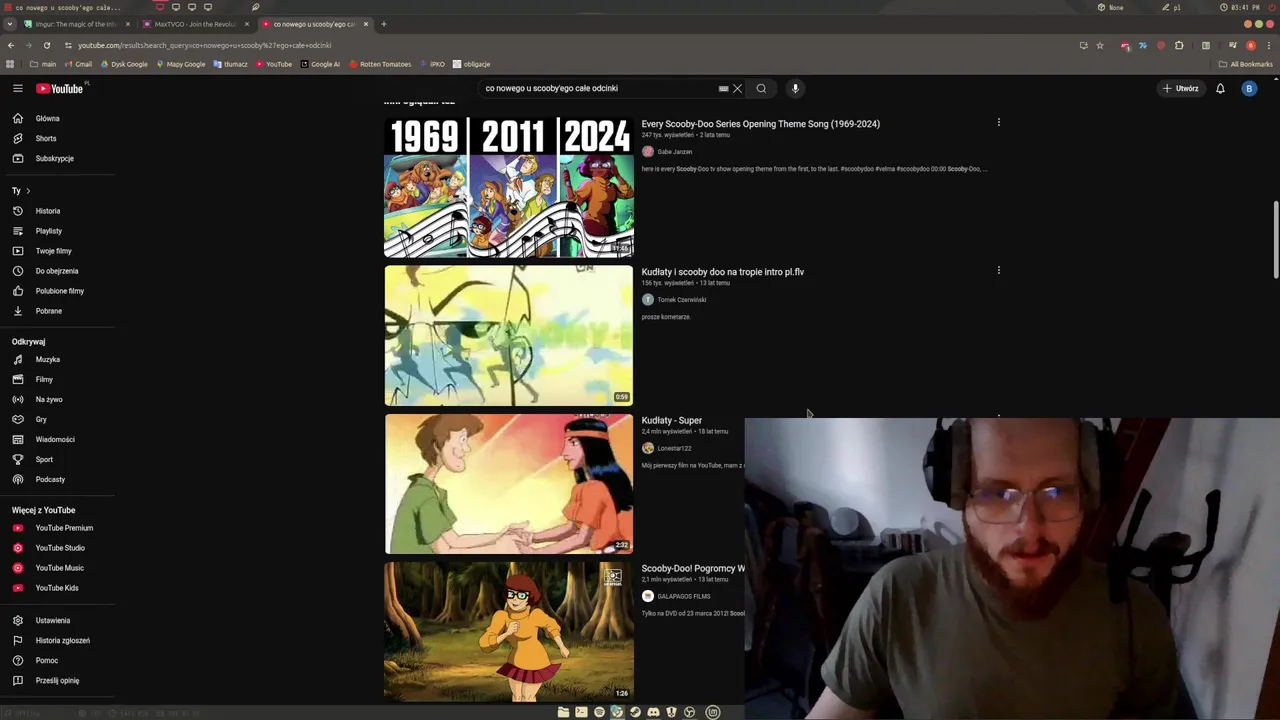Viewport: 1280px width, 720px height.
Task: Open a new browser tab
Action: [383, 24]
